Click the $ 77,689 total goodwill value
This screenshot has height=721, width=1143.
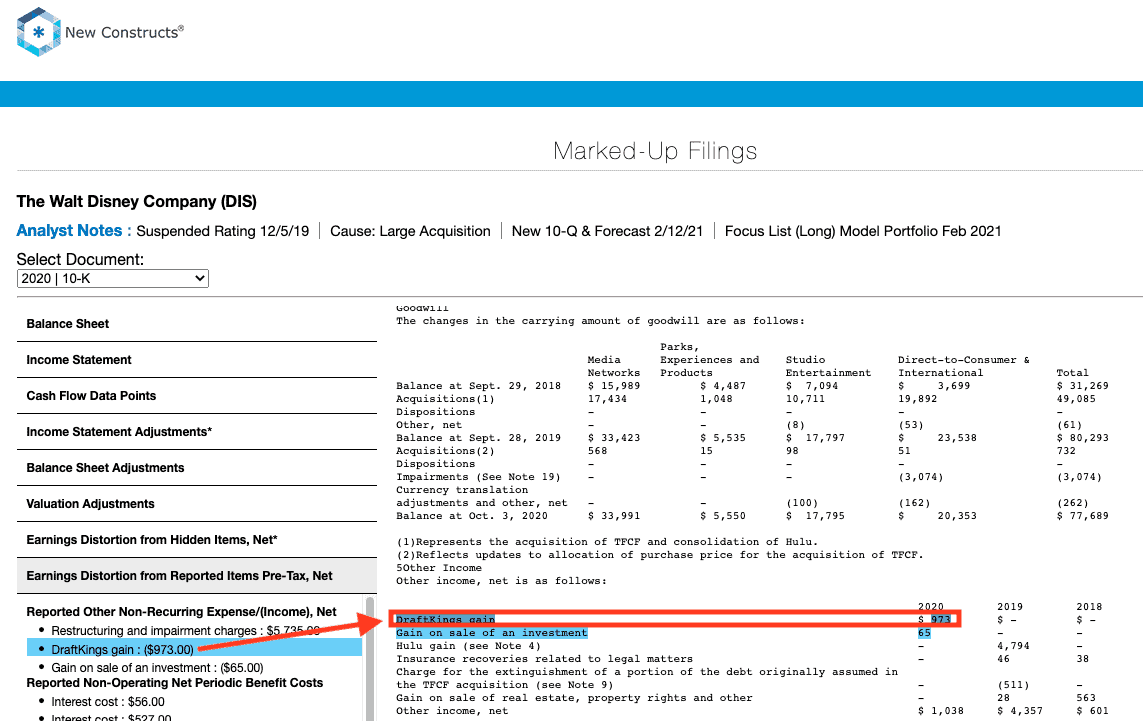pyautogui.click(x=1082, y=516)
